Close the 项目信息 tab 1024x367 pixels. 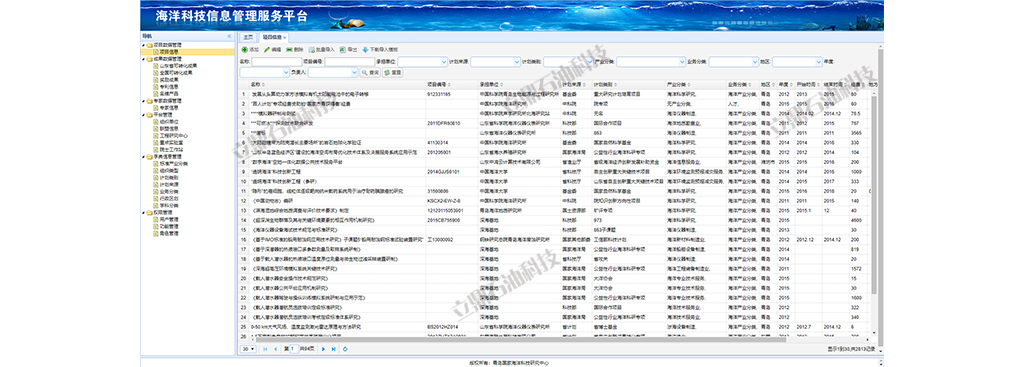pos(285,38)
